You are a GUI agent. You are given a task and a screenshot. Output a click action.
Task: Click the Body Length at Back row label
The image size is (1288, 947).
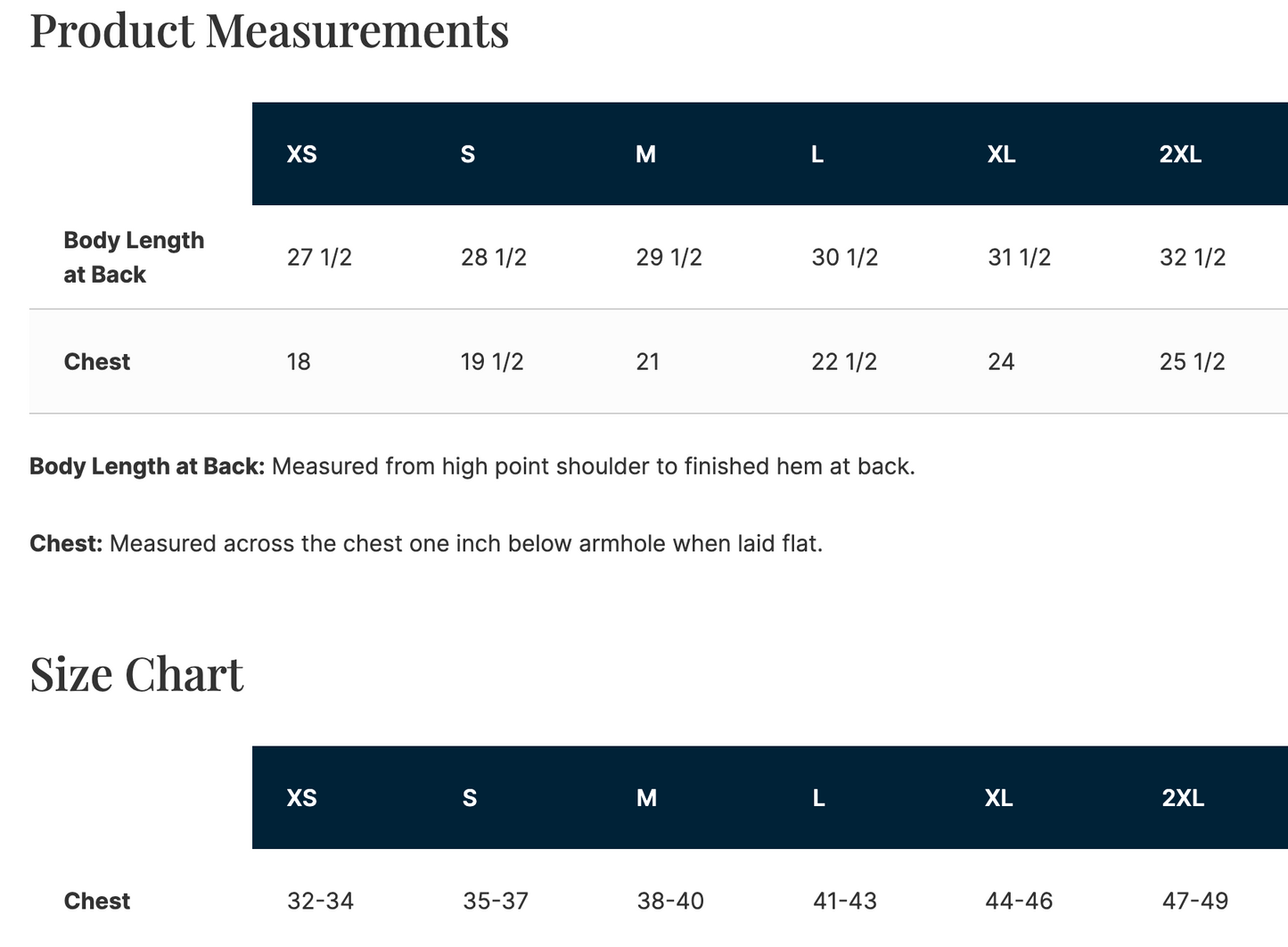[x=134, y=258]
